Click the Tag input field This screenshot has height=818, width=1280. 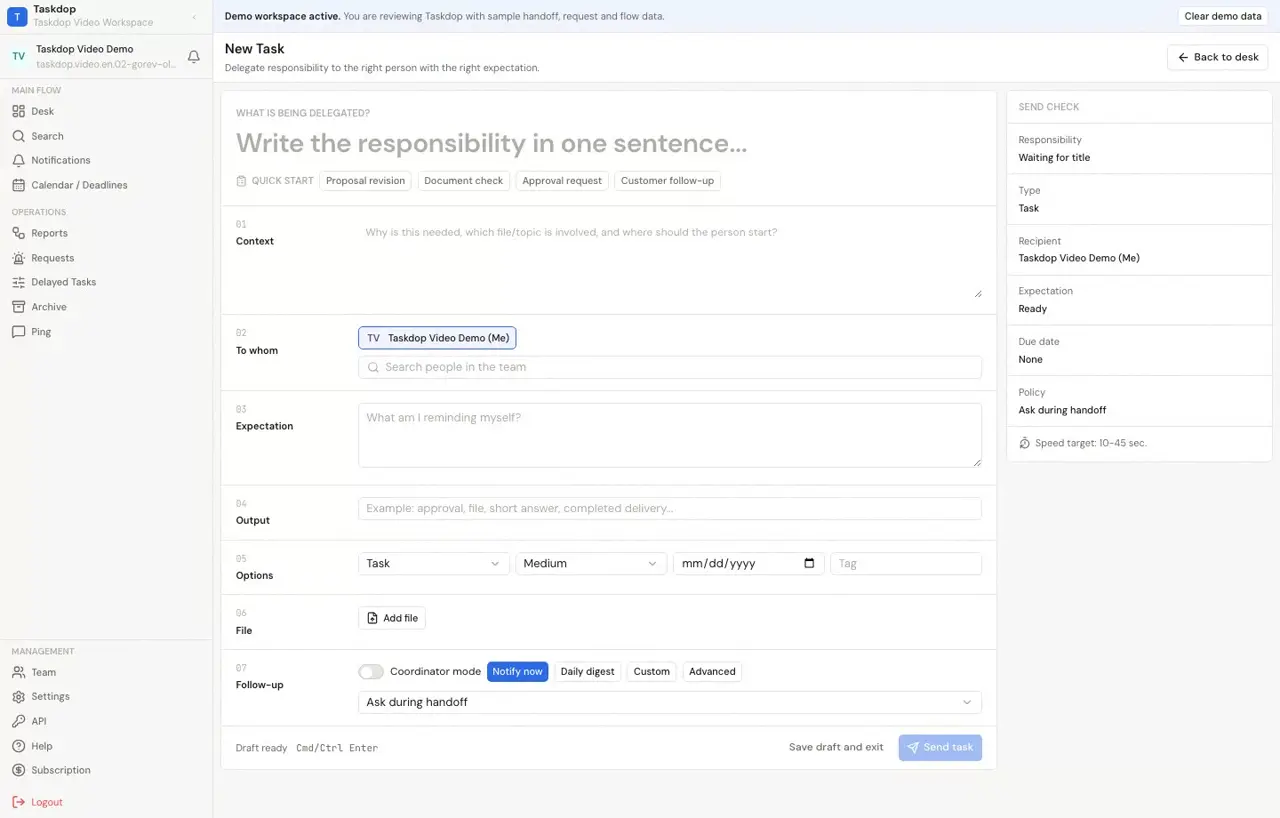pos(906,563)
